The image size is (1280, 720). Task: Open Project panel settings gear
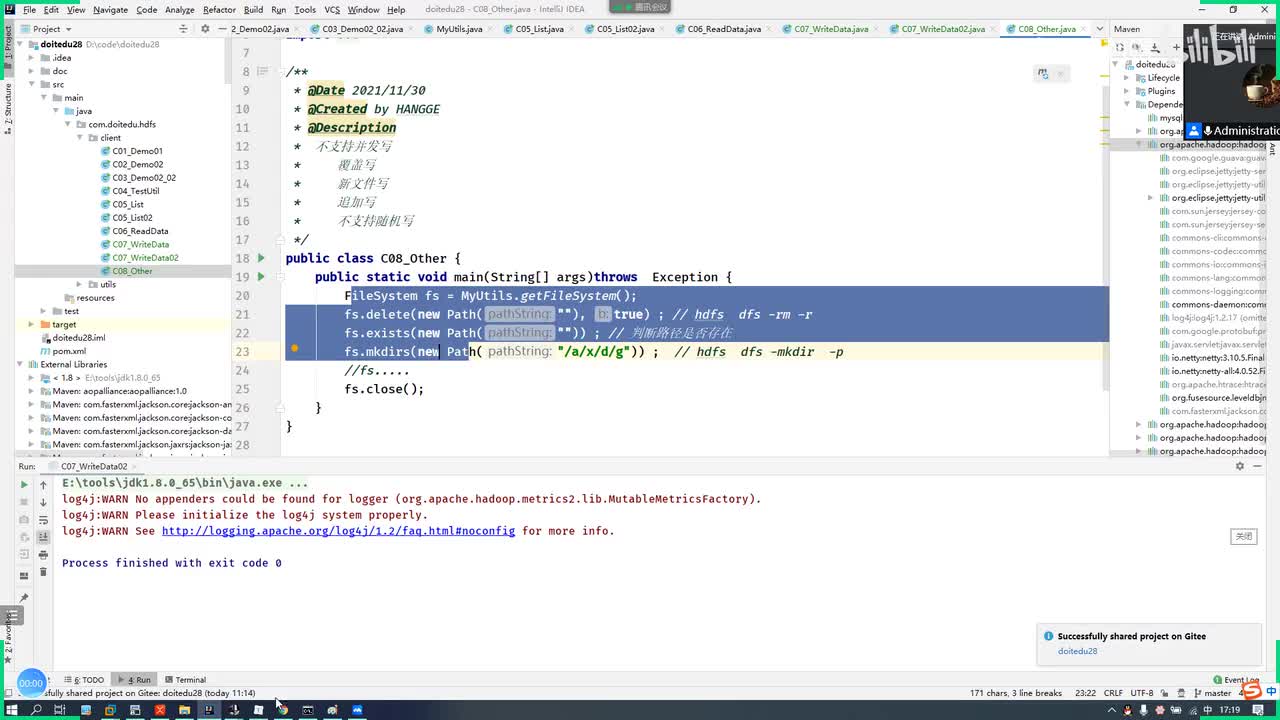click(x=203, y=29)
